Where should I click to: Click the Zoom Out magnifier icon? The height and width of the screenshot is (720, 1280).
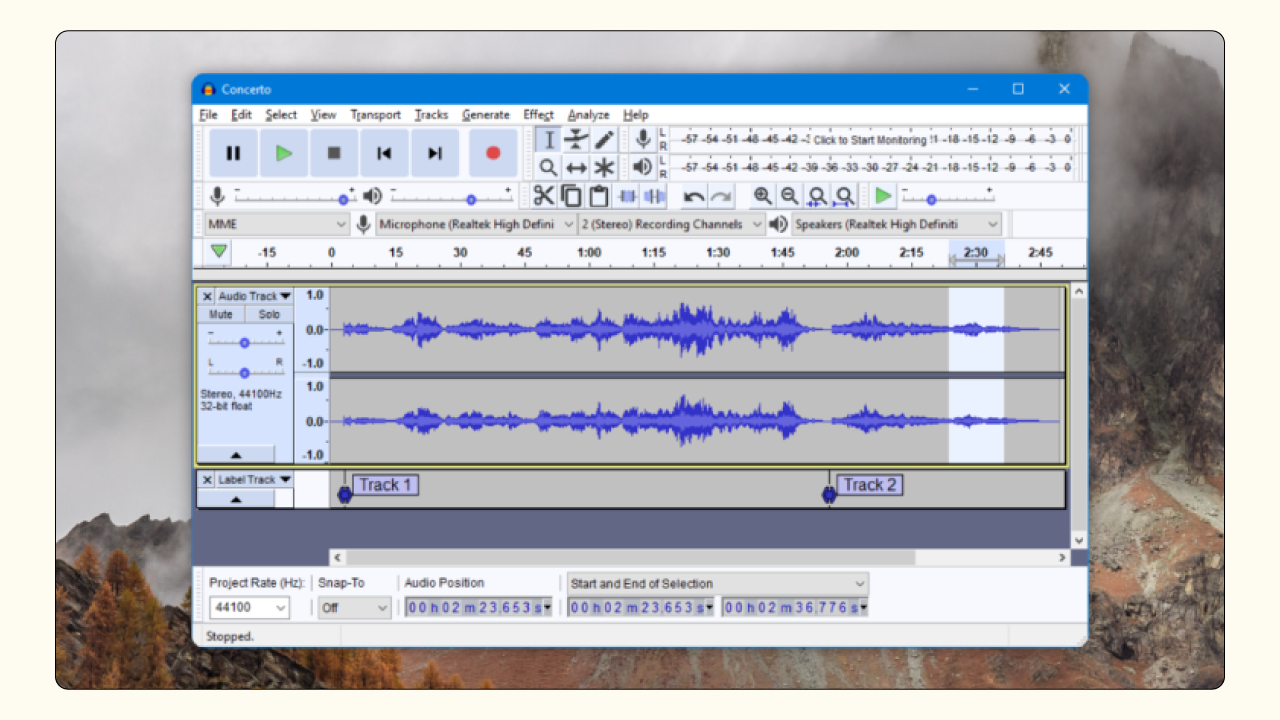(790, 196)
